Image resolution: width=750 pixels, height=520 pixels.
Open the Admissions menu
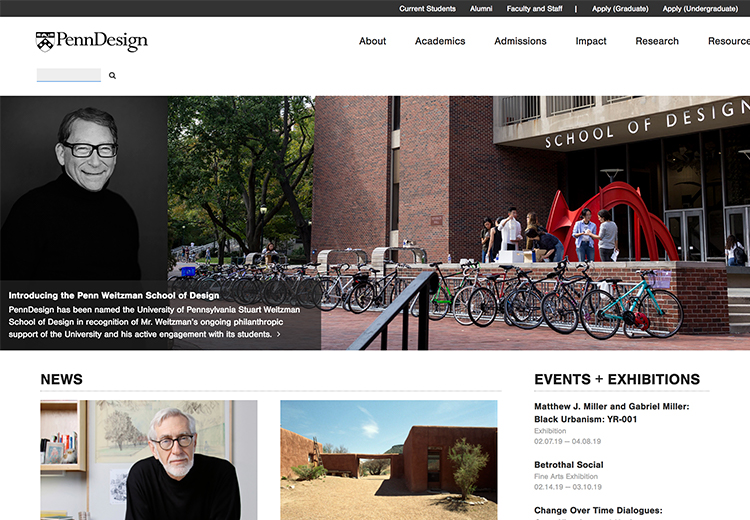[x=520, y=41]
